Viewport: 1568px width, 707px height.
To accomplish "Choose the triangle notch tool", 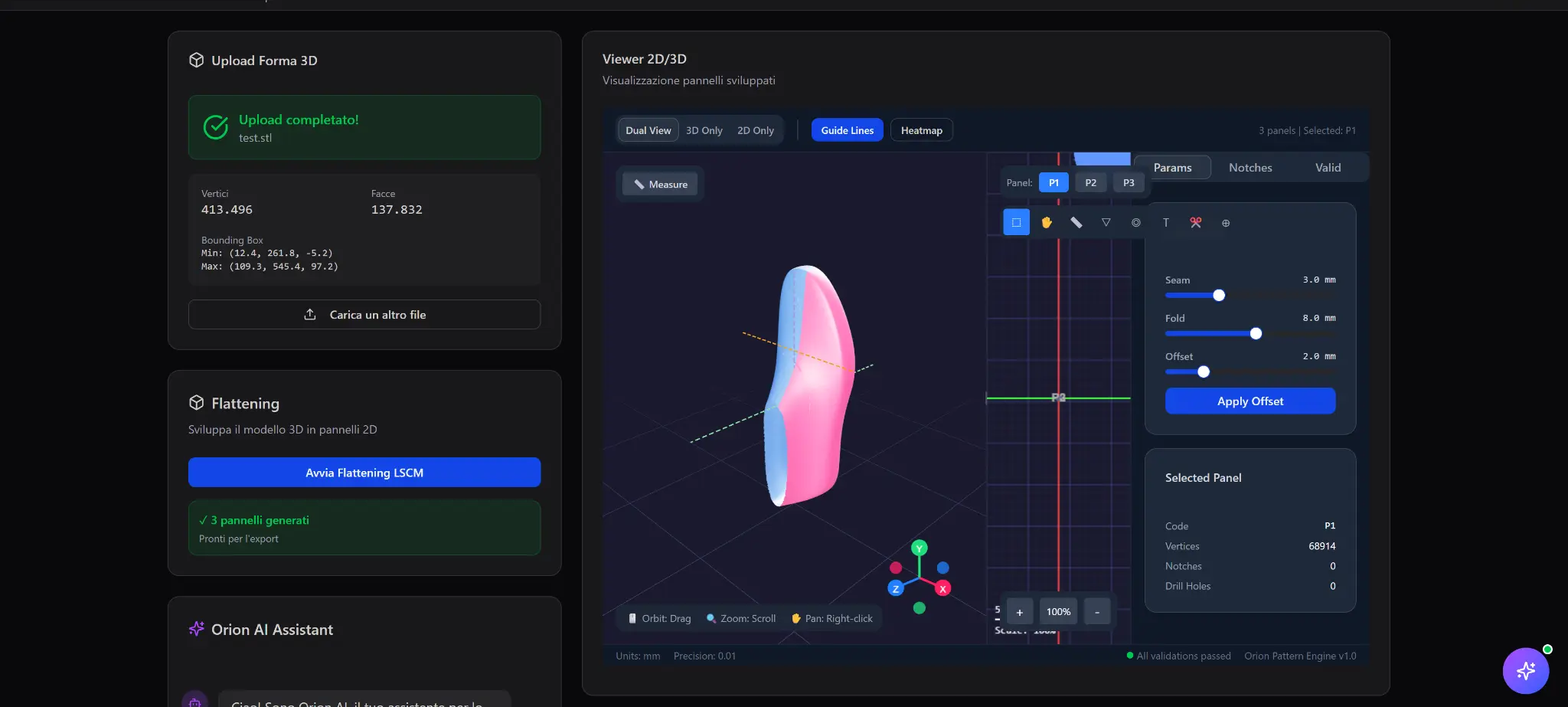I will 1106,223.
